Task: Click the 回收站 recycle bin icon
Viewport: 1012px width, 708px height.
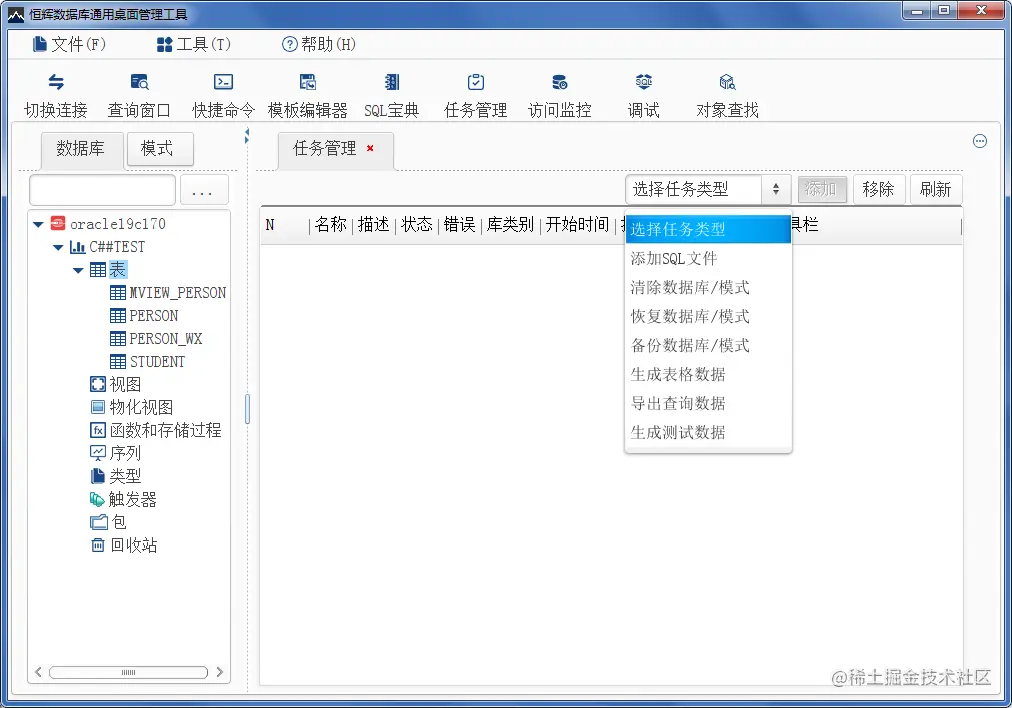Action: click(x=97, y=545)
